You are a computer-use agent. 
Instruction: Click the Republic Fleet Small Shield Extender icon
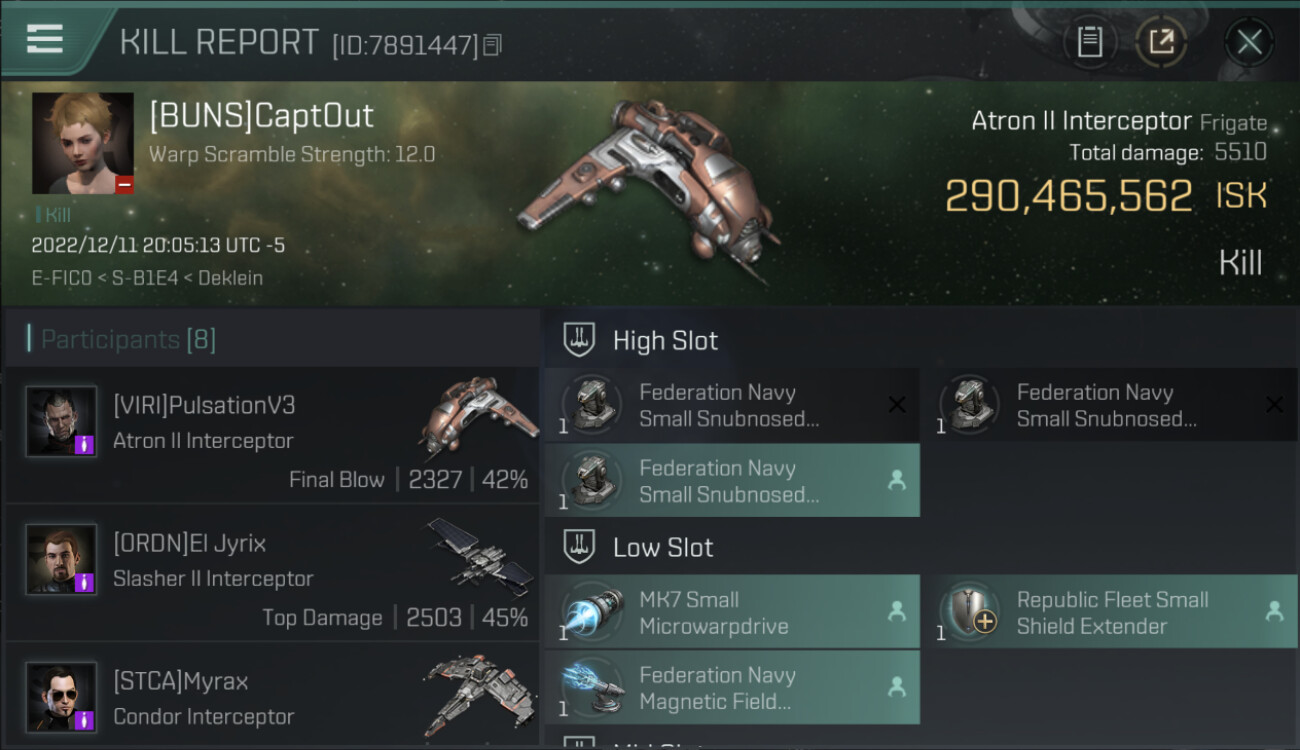[x=969, y=612]
